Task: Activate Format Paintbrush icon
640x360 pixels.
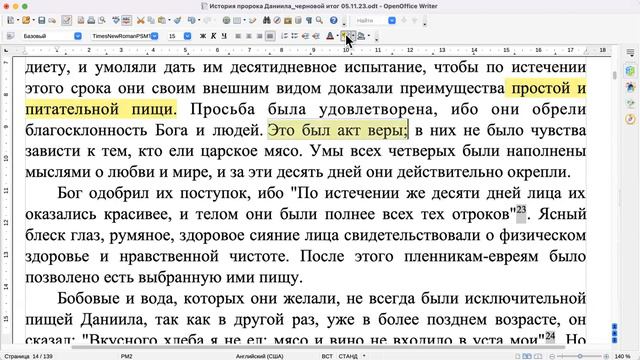Action: (x=178, y=20)
